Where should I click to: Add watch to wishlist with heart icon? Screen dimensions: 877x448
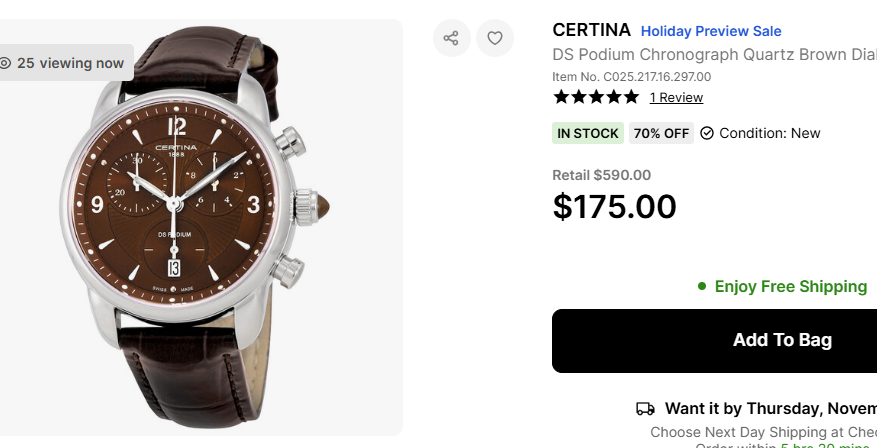point(495,38)
